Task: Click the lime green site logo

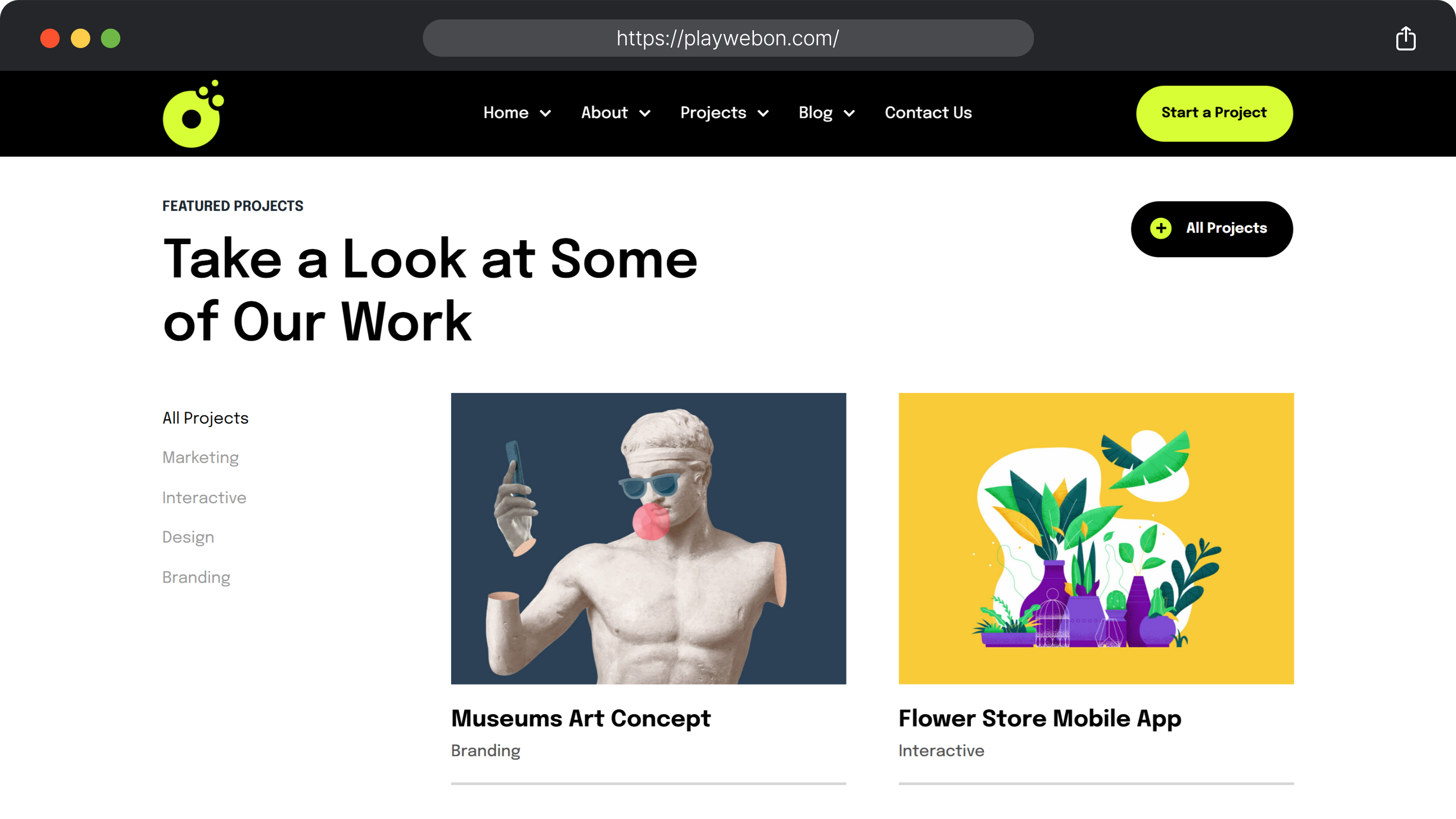Action: [x=193, y=114]
